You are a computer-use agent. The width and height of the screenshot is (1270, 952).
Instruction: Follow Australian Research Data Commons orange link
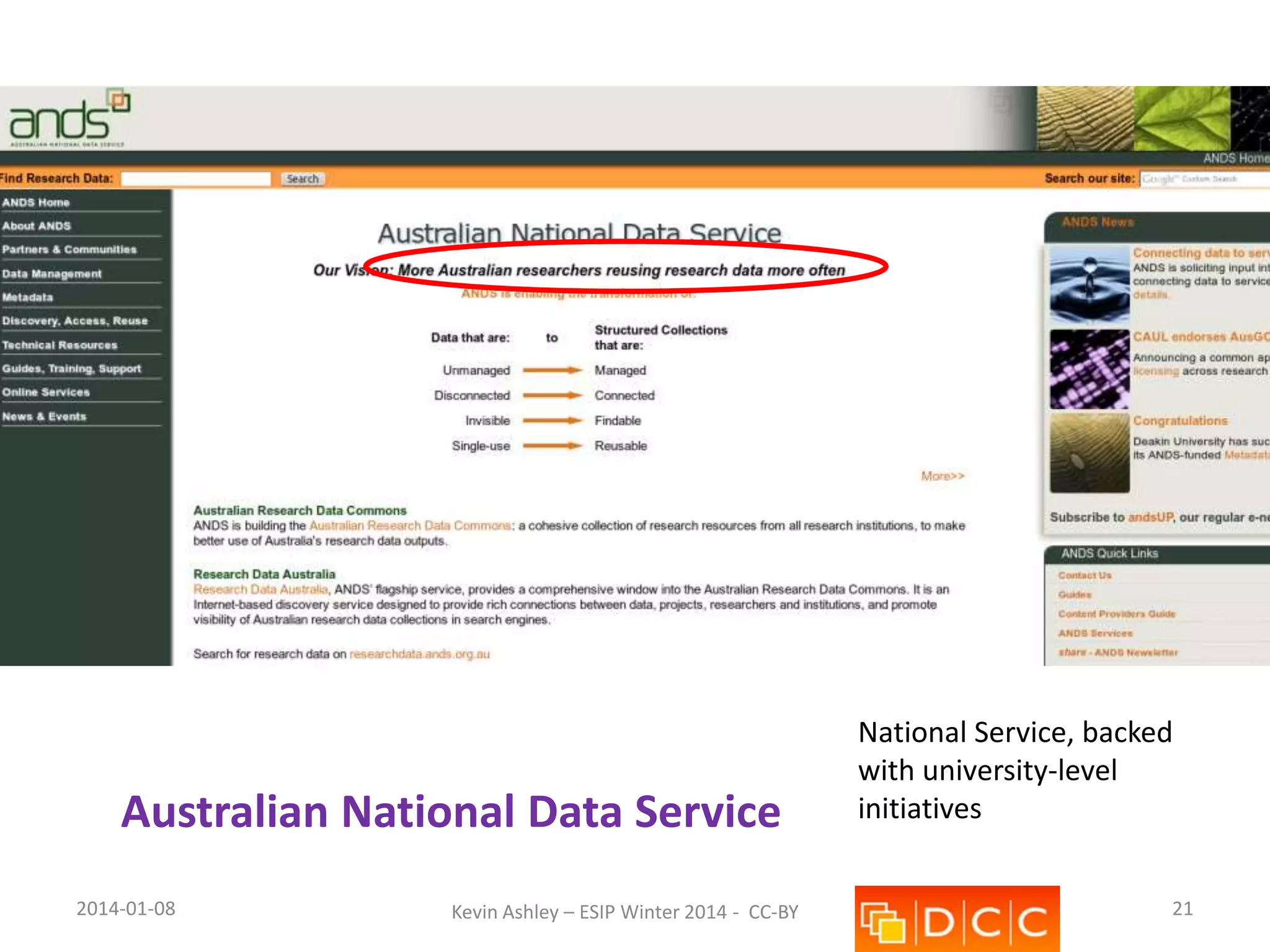point(410,526)
